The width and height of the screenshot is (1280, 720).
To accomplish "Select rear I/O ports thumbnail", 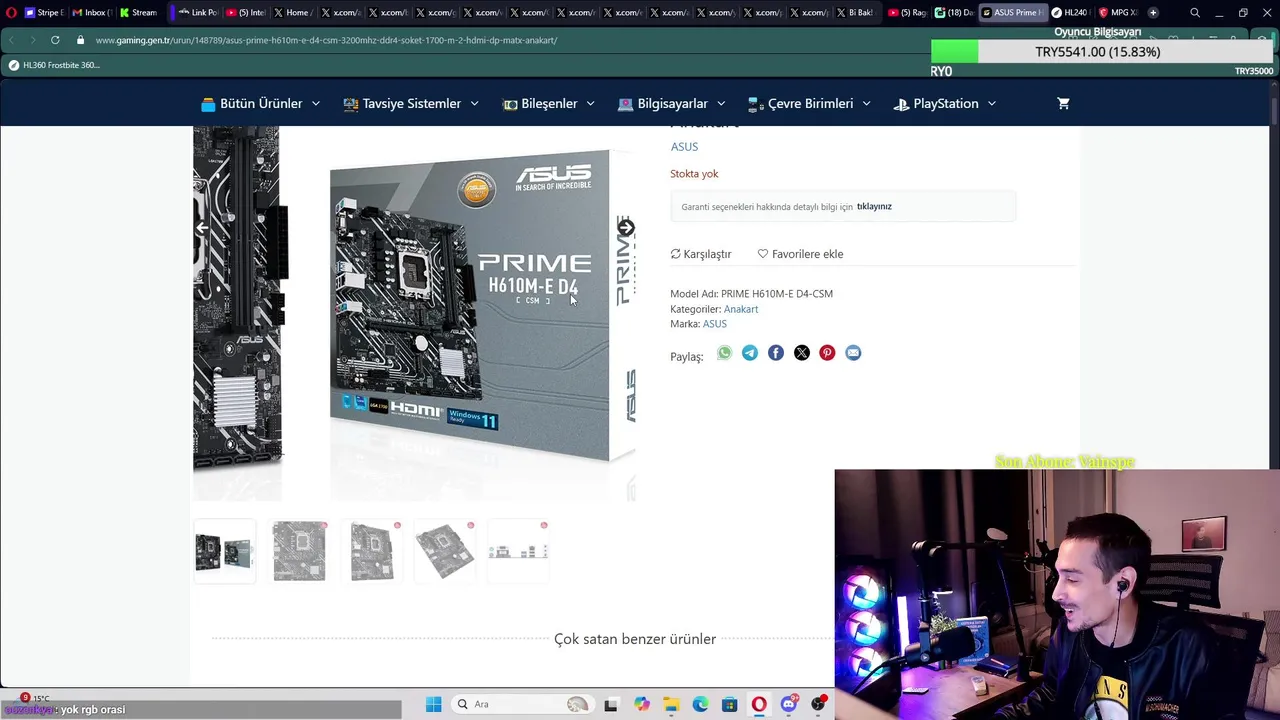I will pos(518,551).
